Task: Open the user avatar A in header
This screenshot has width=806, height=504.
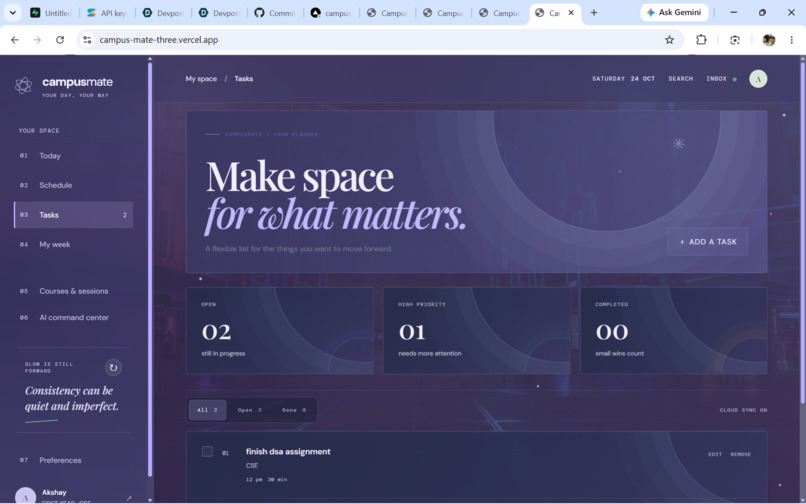Action: (x=758, y=79)
